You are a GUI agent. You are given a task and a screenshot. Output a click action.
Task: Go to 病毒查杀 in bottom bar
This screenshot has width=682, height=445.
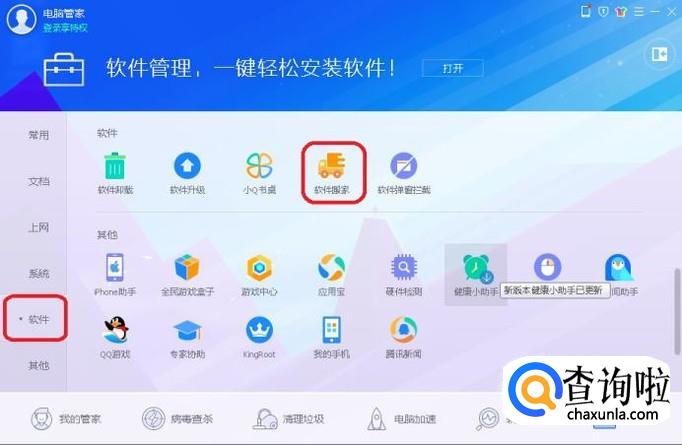[177, 419]
